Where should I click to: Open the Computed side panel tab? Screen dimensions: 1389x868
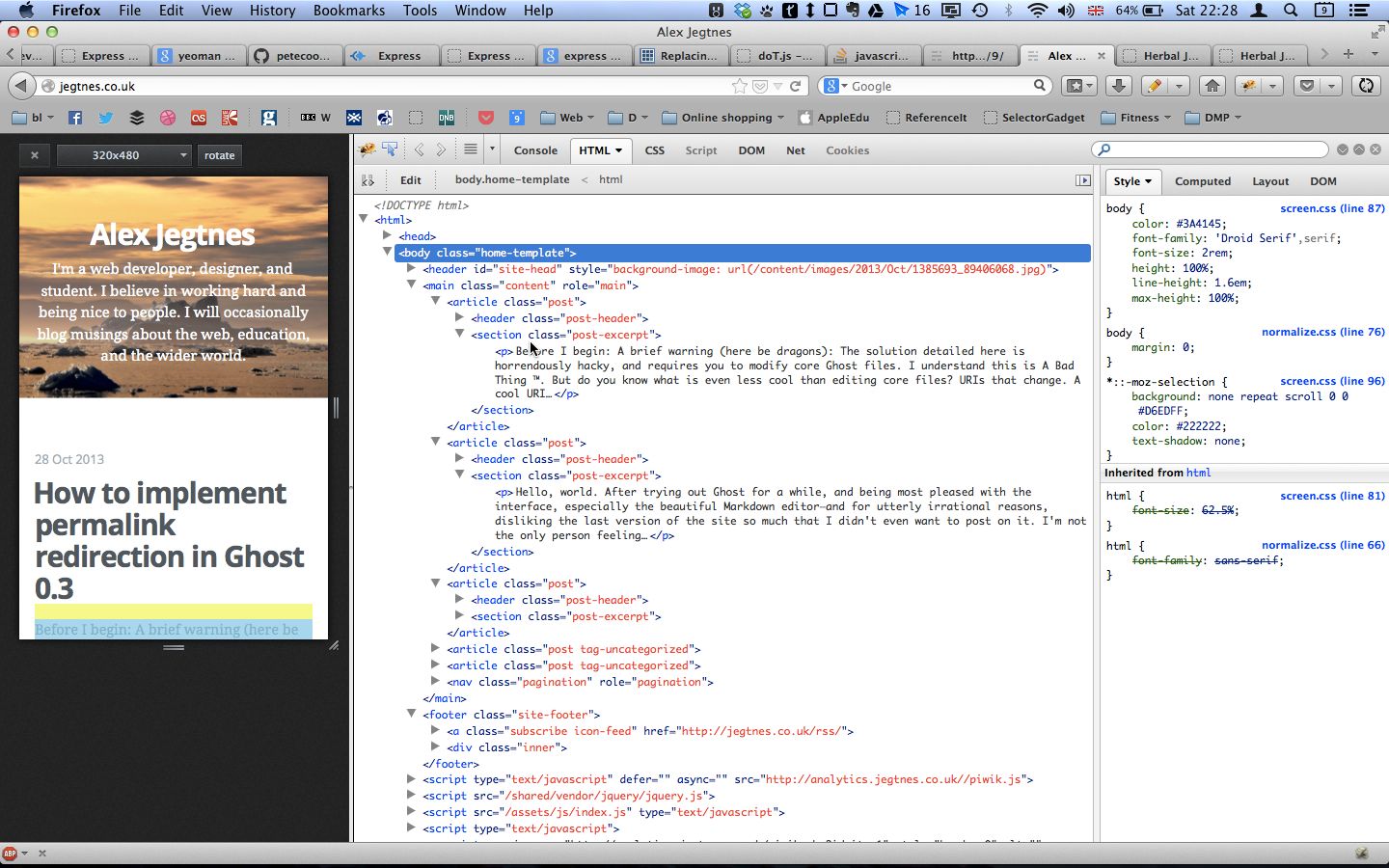(x=1203, y=181)
